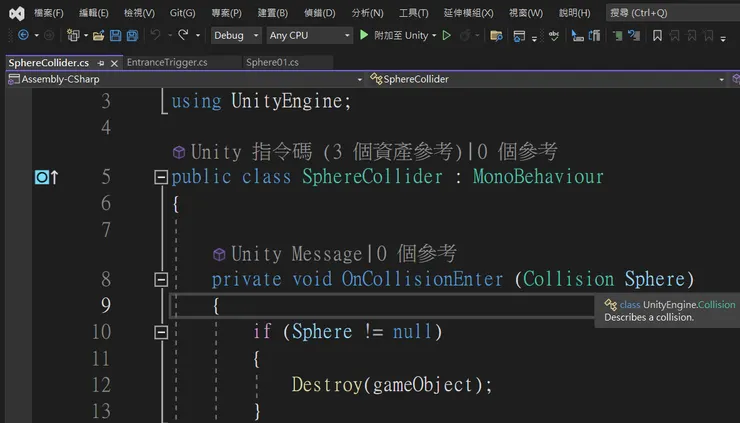Click the Next Bookmark icon
The width and height of the screenshot is (740, 423).
point(691,35)
